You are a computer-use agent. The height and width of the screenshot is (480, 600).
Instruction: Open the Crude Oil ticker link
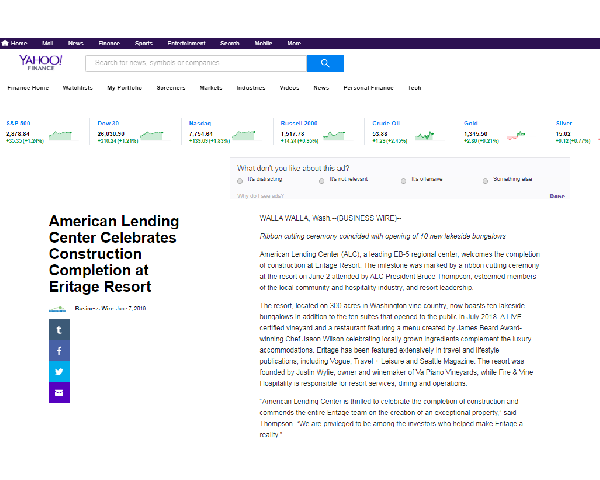click(386, 123)
